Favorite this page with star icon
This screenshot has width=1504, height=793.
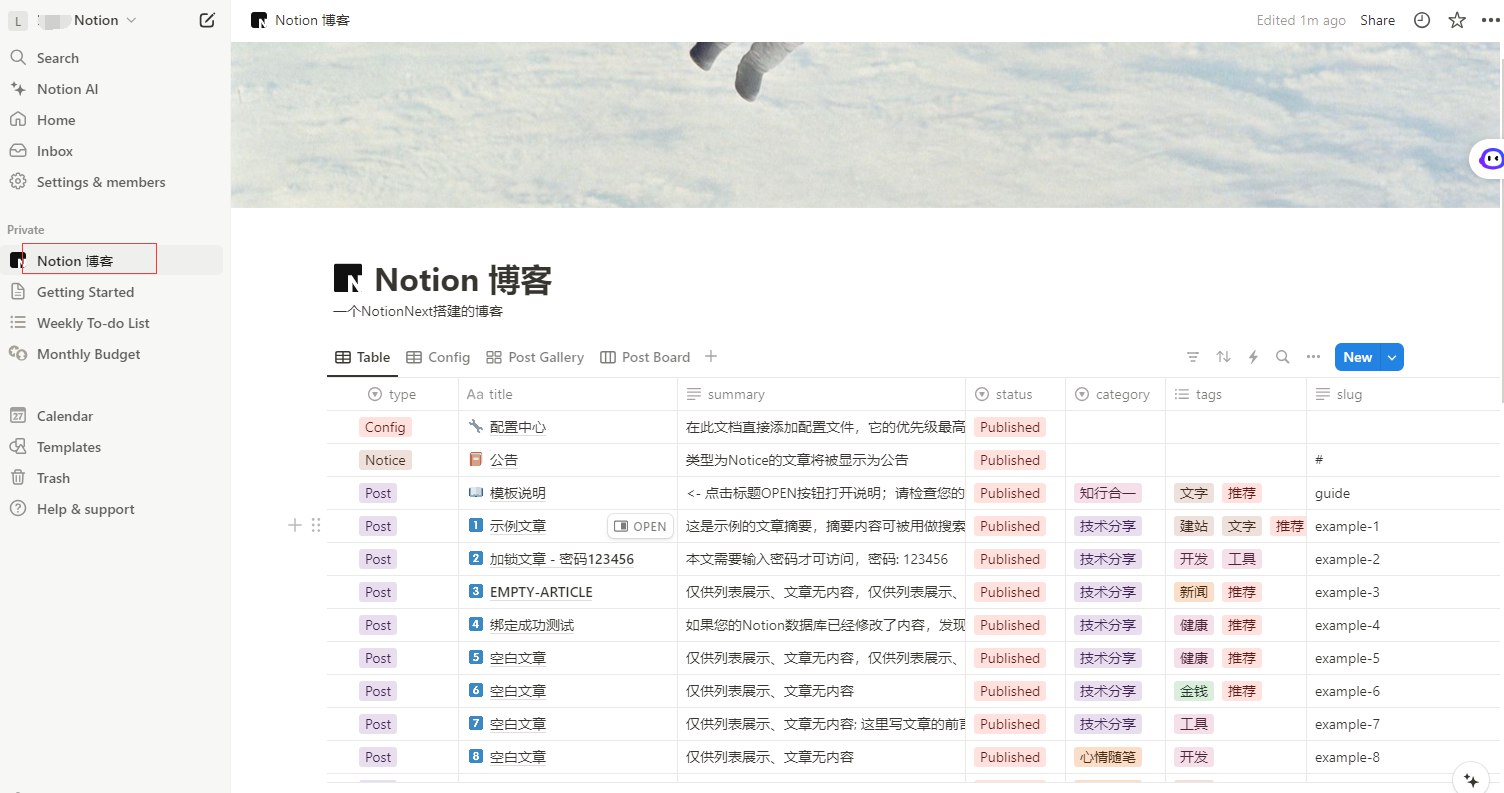[x=1457, y=20]
